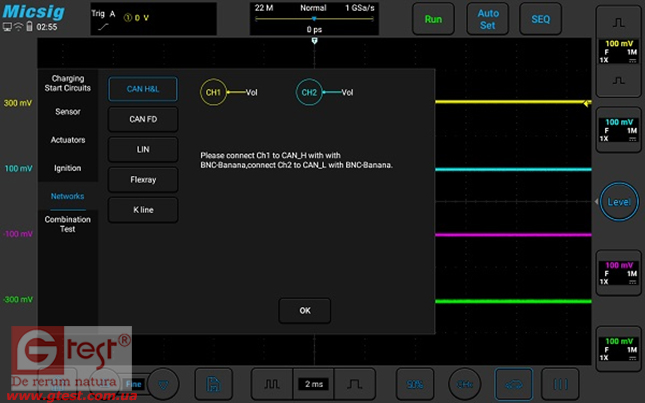Pick the Flexray protocol option
The height and width of the screenshot is (403, 645).
(x=143, y=179)
